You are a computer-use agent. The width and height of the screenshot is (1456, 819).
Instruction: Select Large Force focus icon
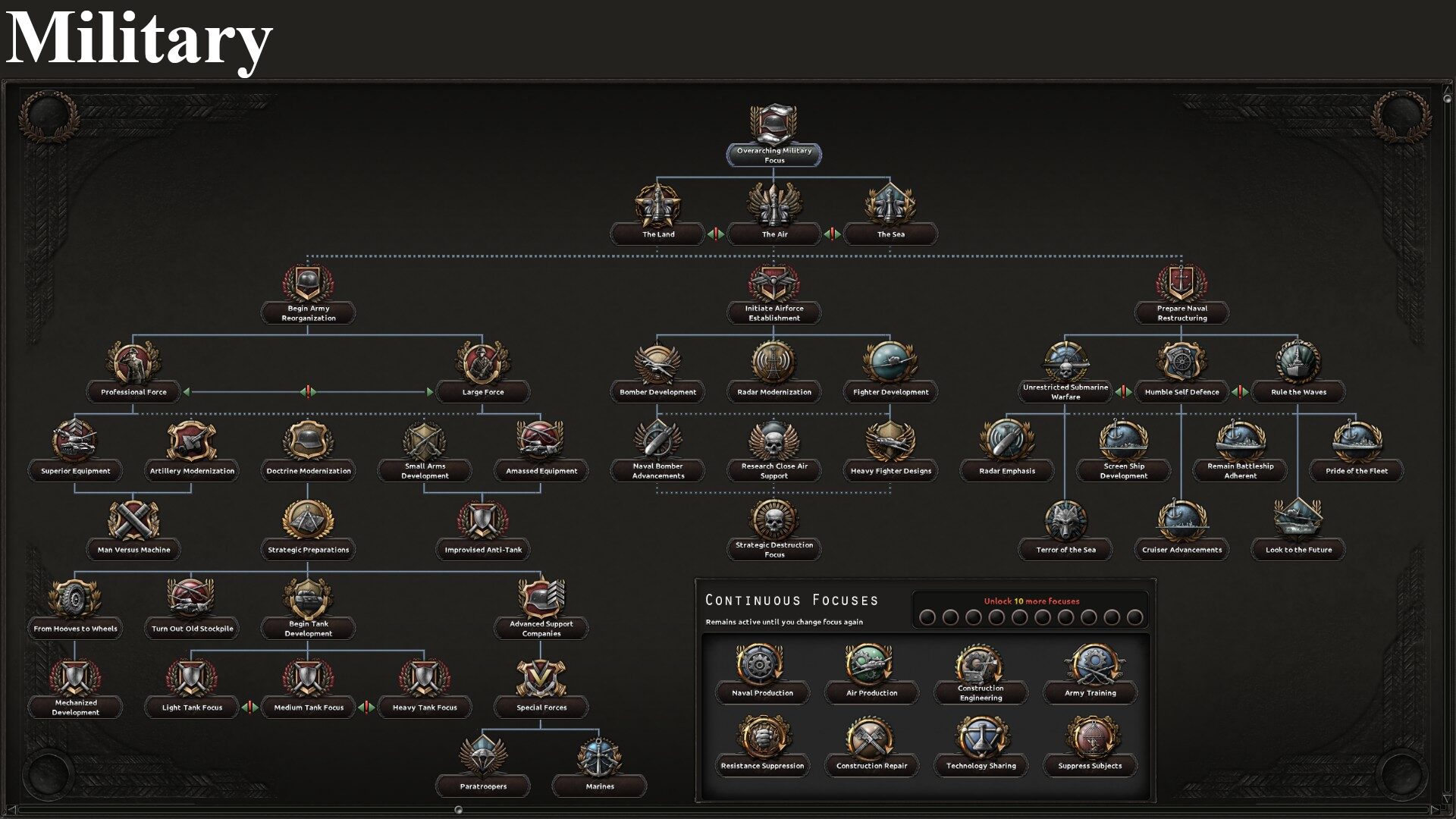tap(482, 362)
